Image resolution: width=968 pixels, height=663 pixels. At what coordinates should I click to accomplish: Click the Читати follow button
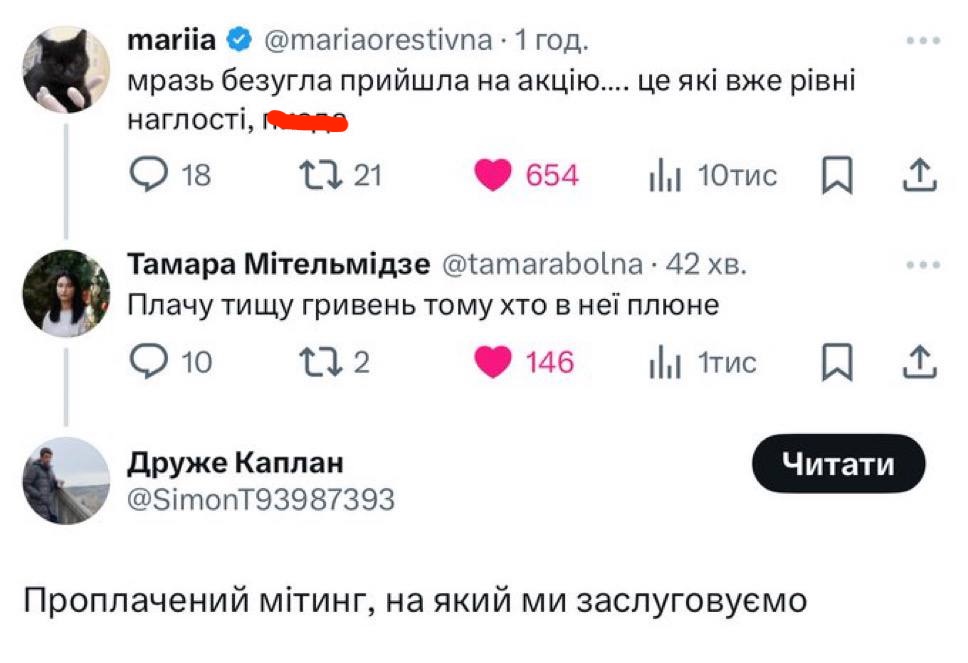(838, 464)
